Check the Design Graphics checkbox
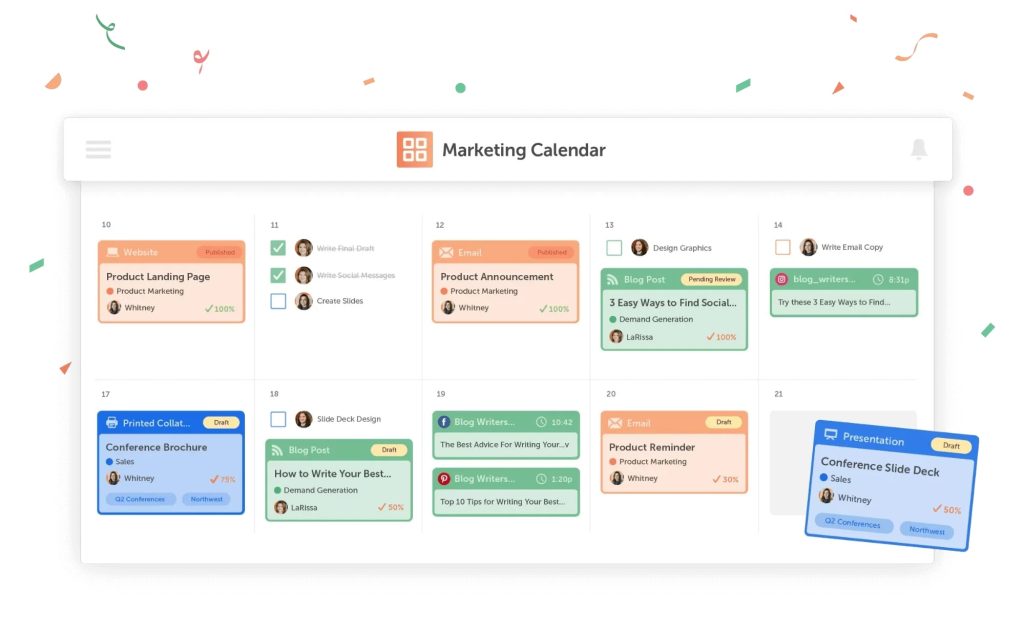The height and width of the screenshot is (632, 1024). [x=614, y=248]
